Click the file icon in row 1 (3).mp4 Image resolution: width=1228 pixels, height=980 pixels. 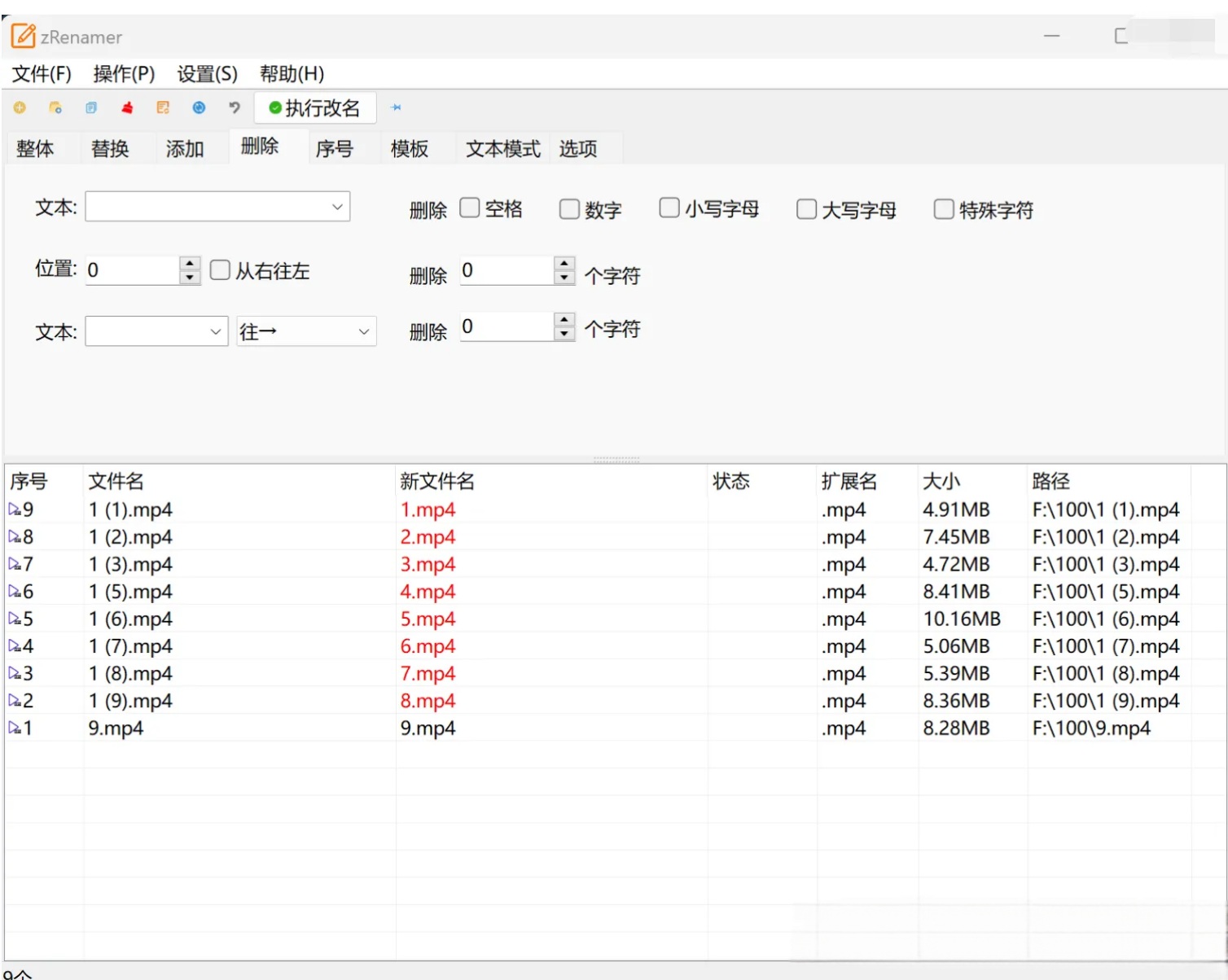pos(15,564)
